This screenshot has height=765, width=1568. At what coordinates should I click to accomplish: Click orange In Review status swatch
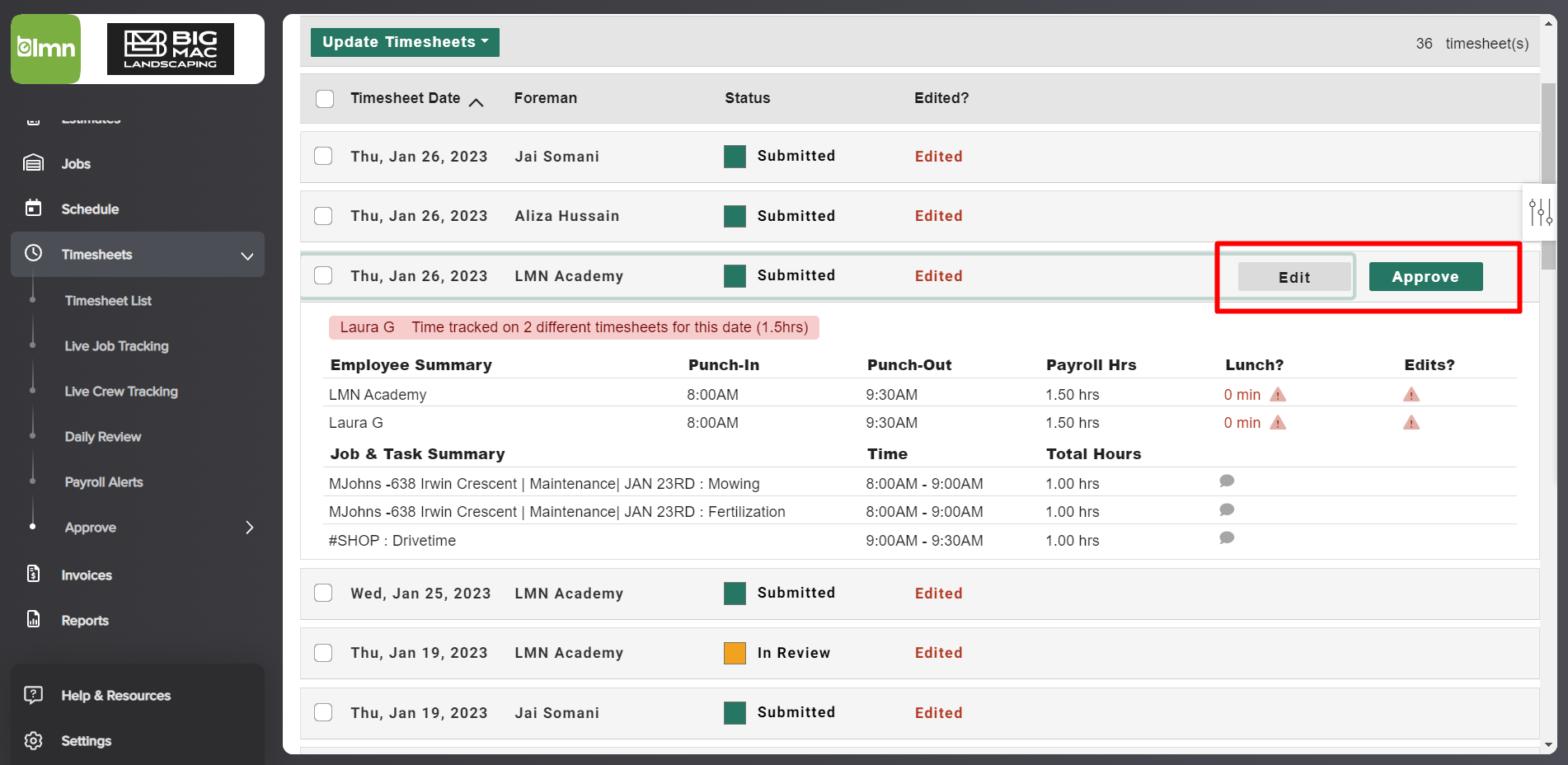pyautogui.click(x=735, y=653)
